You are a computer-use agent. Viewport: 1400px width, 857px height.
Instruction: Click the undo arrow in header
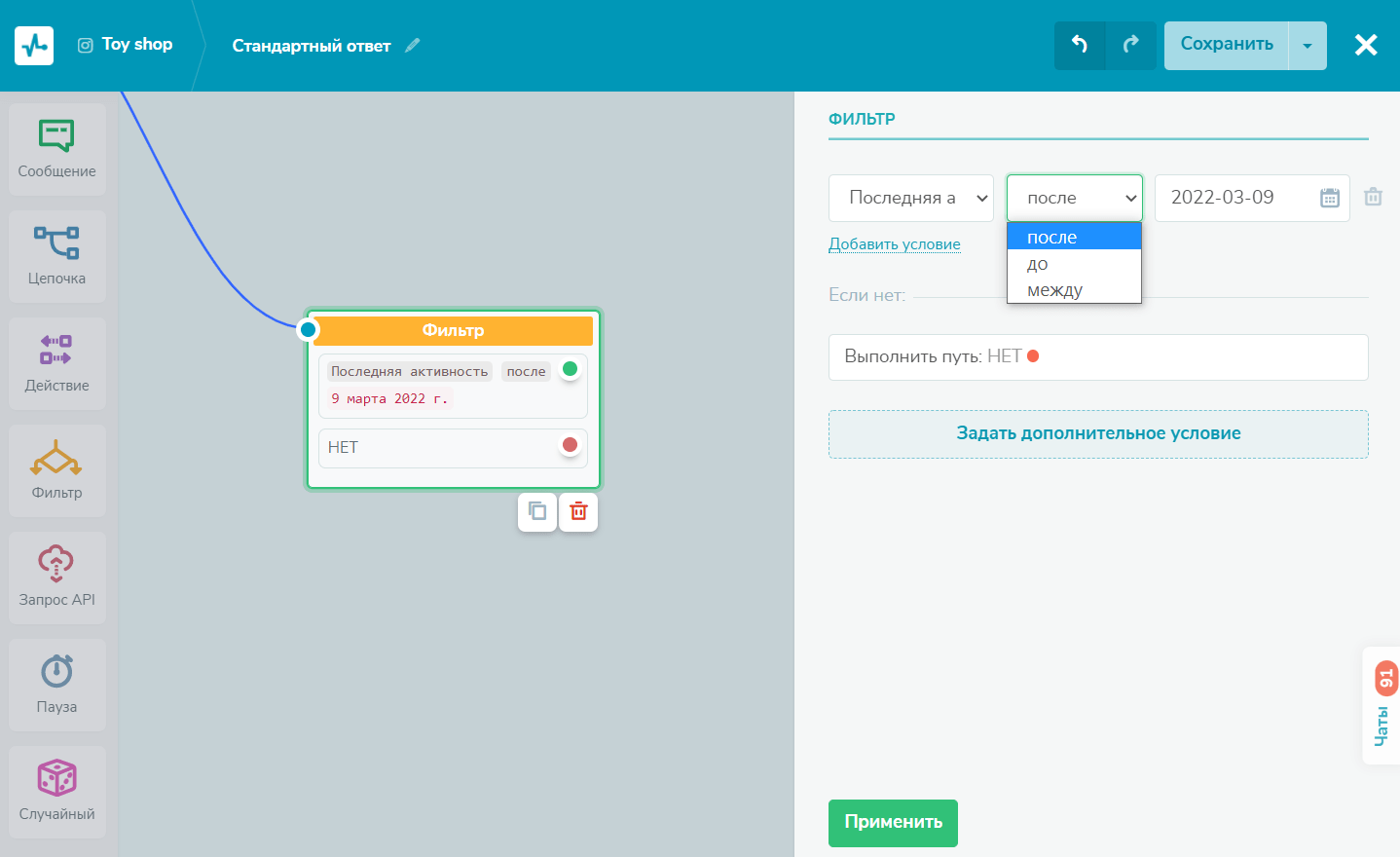click(1080, 45)
